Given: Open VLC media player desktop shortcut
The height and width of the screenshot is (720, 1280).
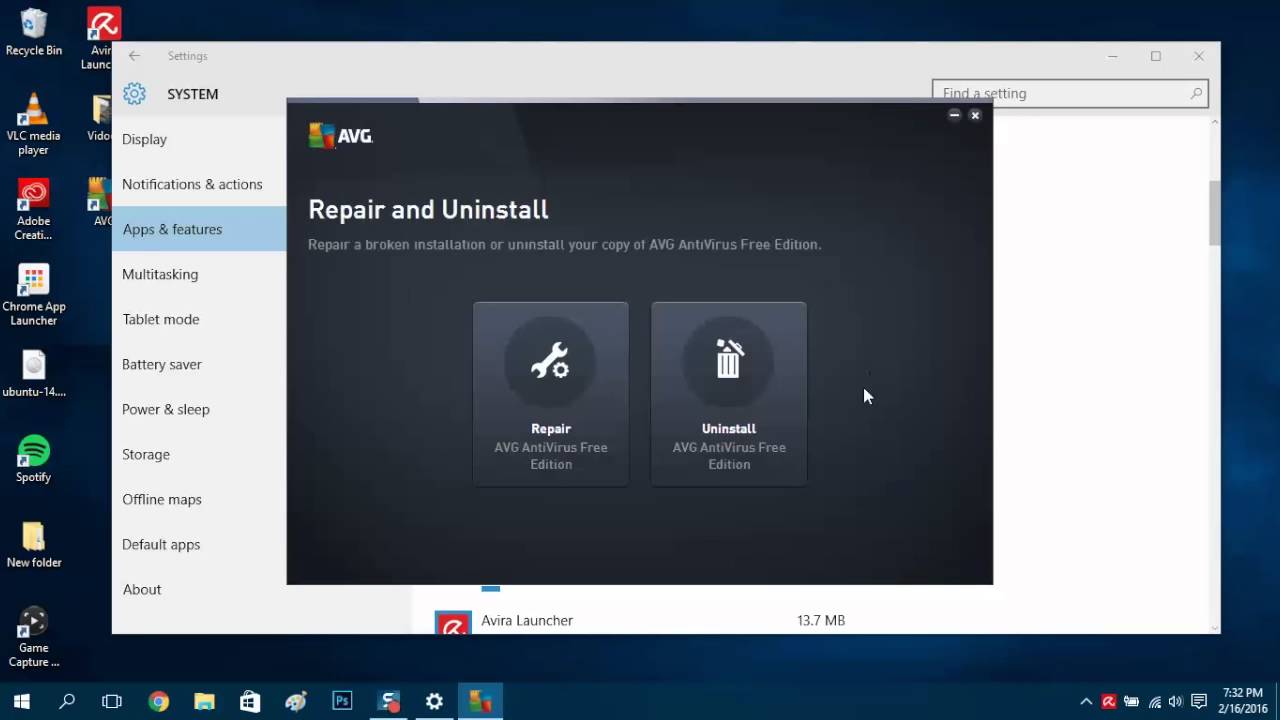Looking at the screenshot, I should (x=33, y=124).
